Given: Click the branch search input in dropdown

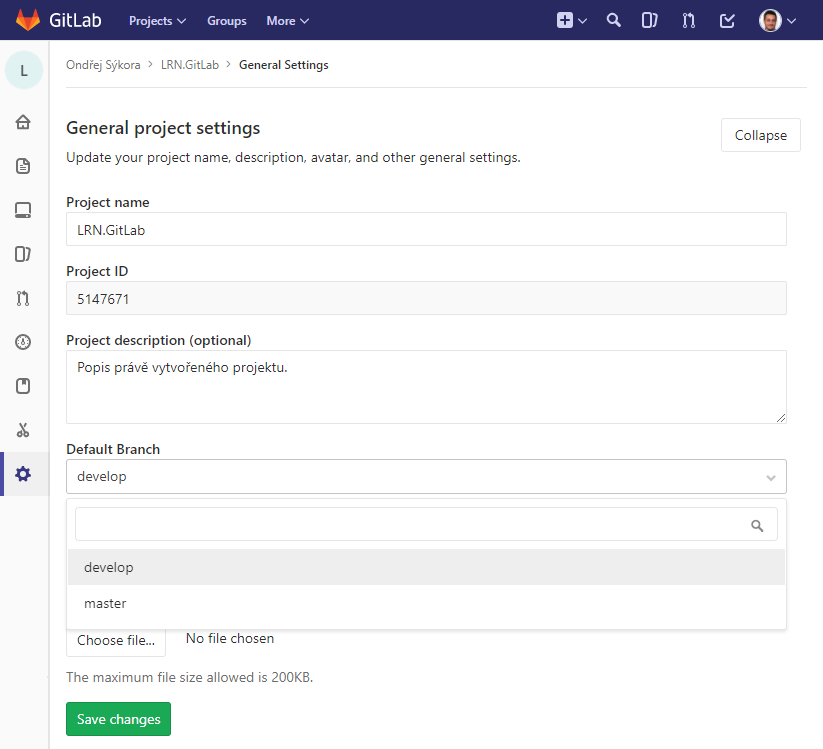Looking at the screenshot, I should pos(426,524).
